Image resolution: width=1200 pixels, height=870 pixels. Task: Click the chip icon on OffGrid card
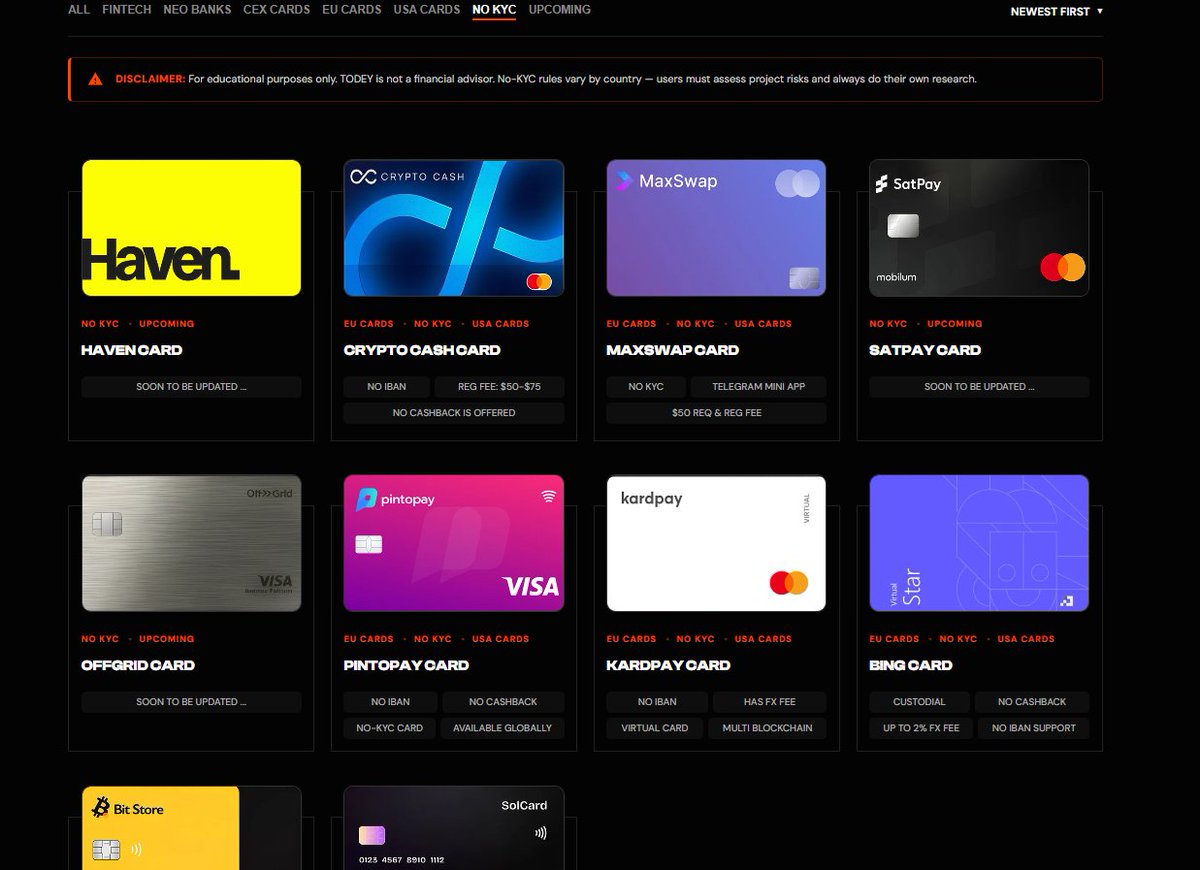(108, 523)
